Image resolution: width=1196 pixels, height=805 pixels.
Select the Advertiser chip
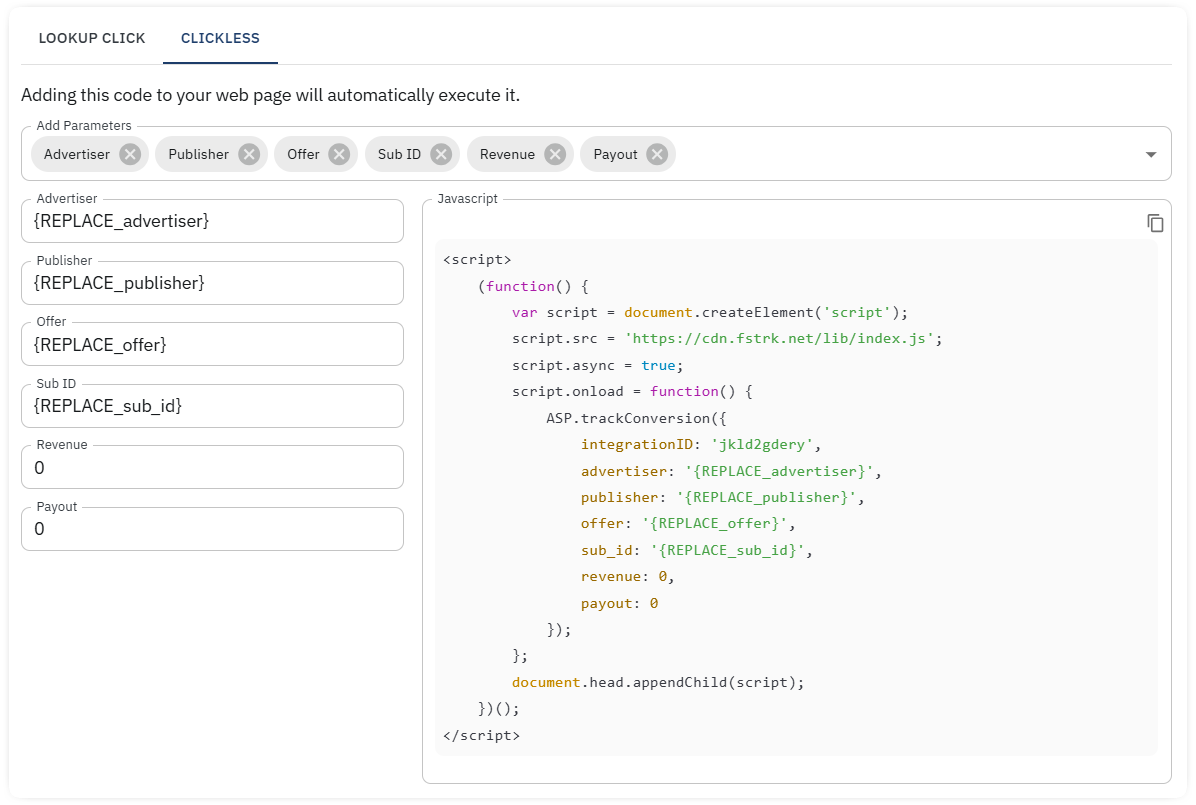click(x=75, y=154)
